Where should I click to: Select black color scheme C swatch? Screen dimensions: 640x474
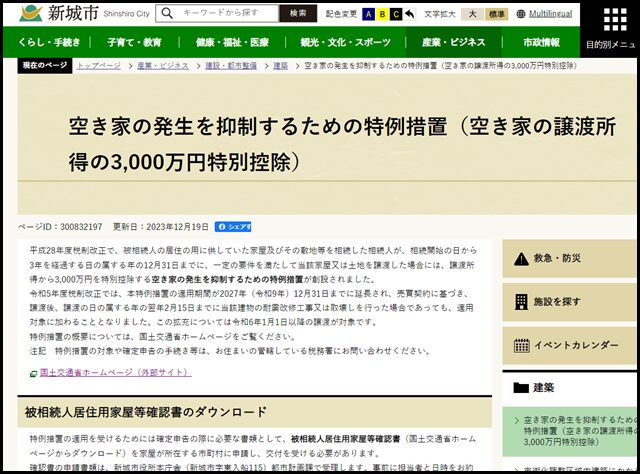pyautogui.click(x=396, y=14)
